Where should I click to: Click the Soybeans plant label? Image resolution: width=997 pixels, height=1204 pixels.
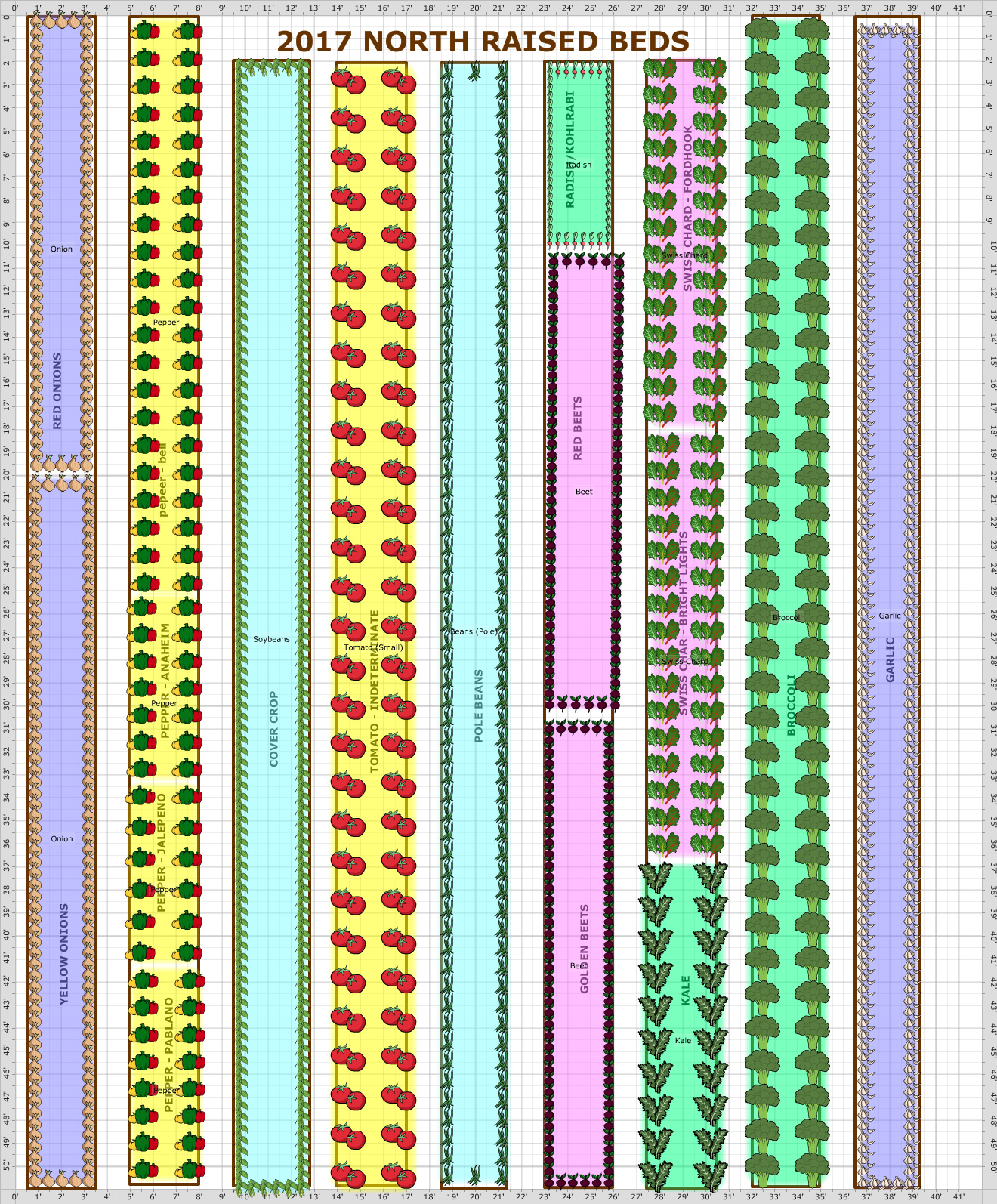[x=271, y=639]
